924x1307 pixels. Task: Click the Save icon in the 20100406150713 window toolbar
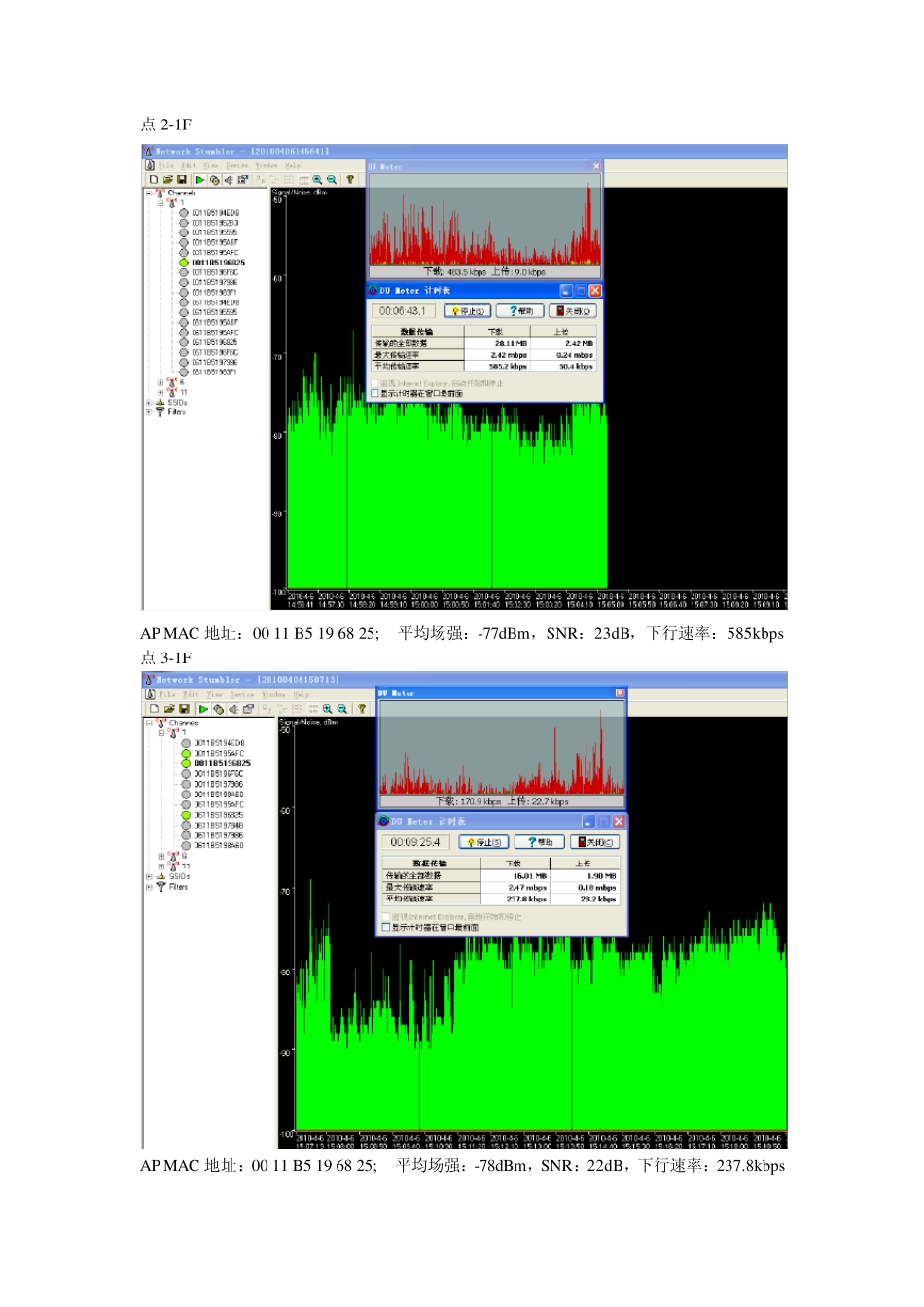click(185, 709)
